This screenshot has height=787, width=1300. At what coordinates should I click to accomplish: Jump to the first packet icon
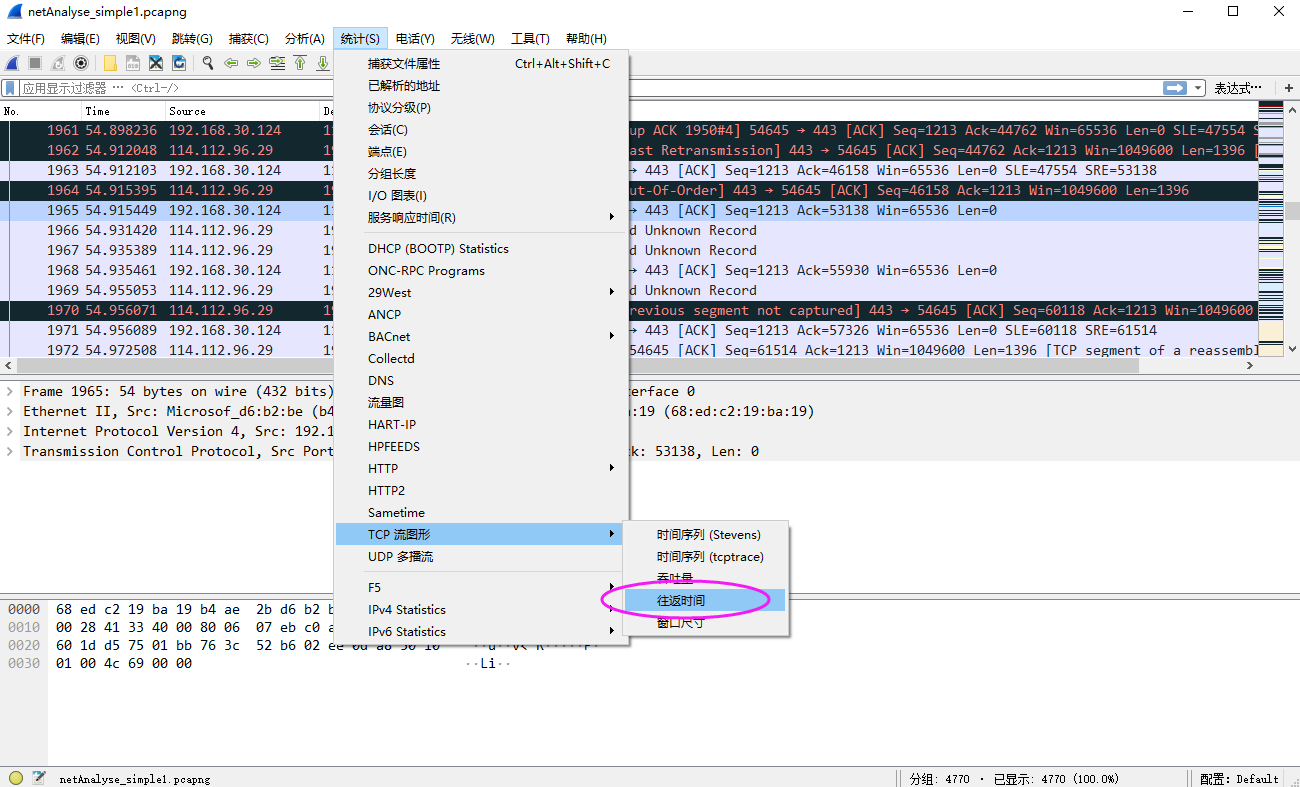[300, 63]
